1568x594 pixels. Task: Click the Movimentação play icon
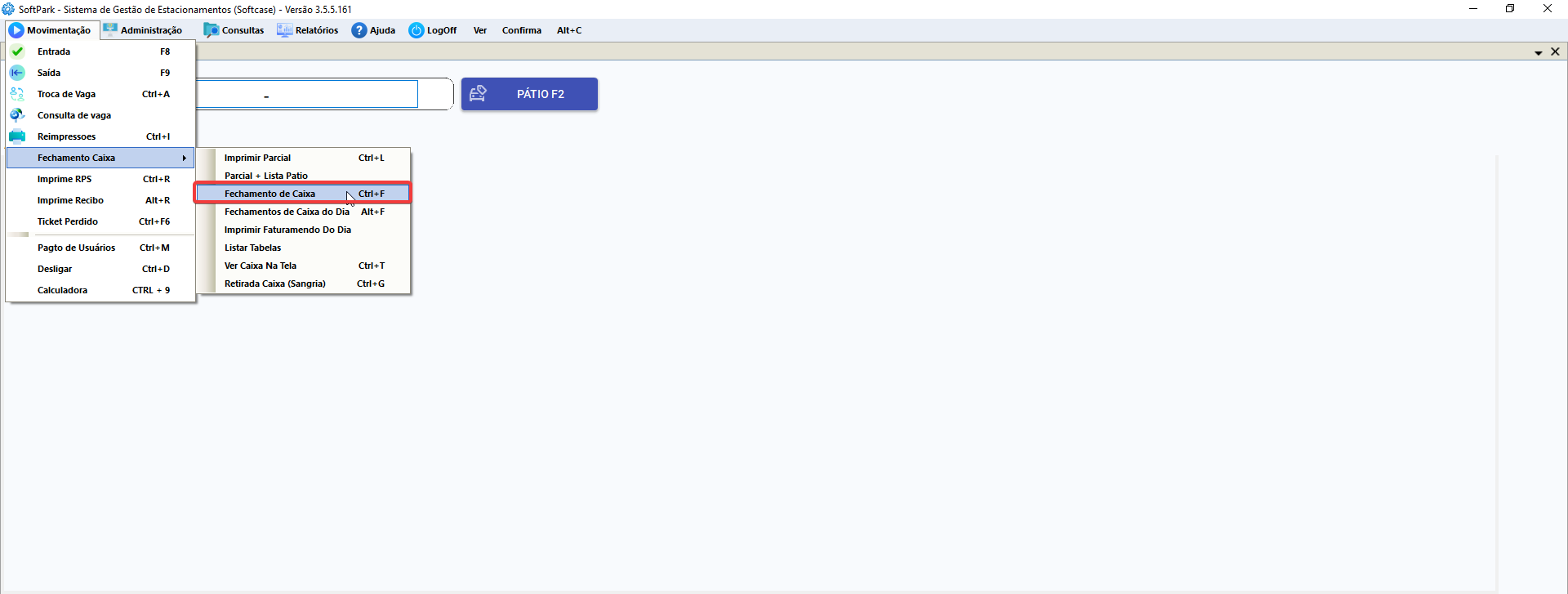[16, 30]
